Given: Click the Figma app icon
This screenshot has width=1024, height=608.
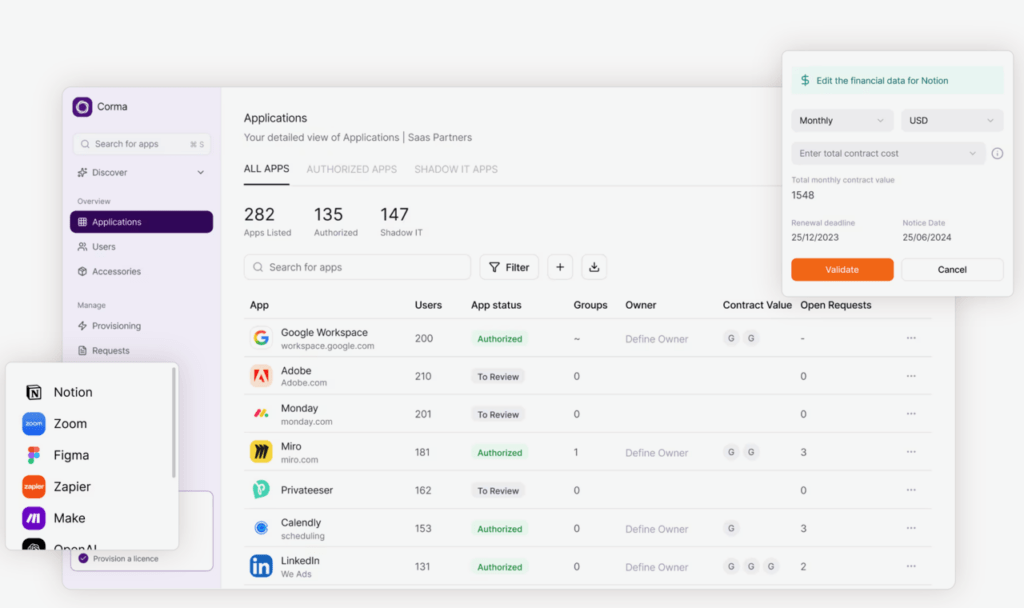Looking at the screenshot, I should click(x=33, y=455).
